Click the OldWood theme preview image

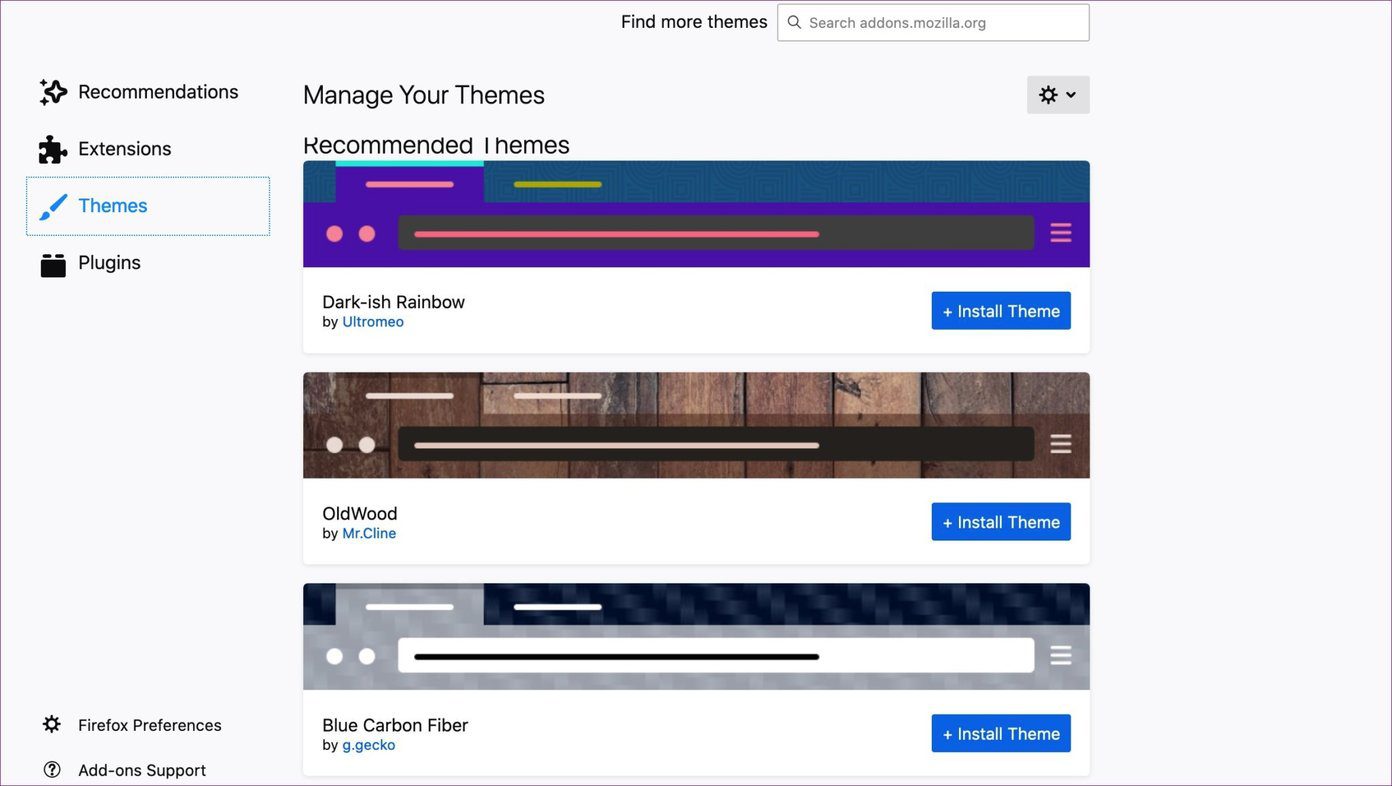coord(696,425)
